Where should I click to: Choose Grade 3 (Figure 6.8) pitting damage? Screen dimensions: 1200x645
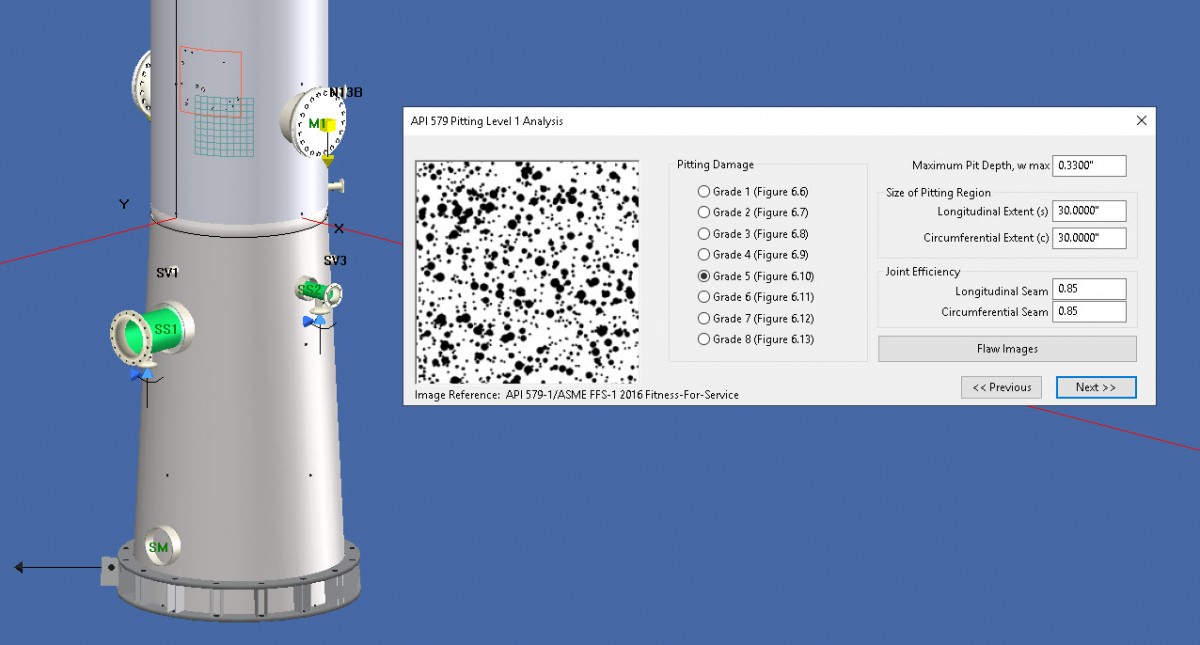(705, 233)
